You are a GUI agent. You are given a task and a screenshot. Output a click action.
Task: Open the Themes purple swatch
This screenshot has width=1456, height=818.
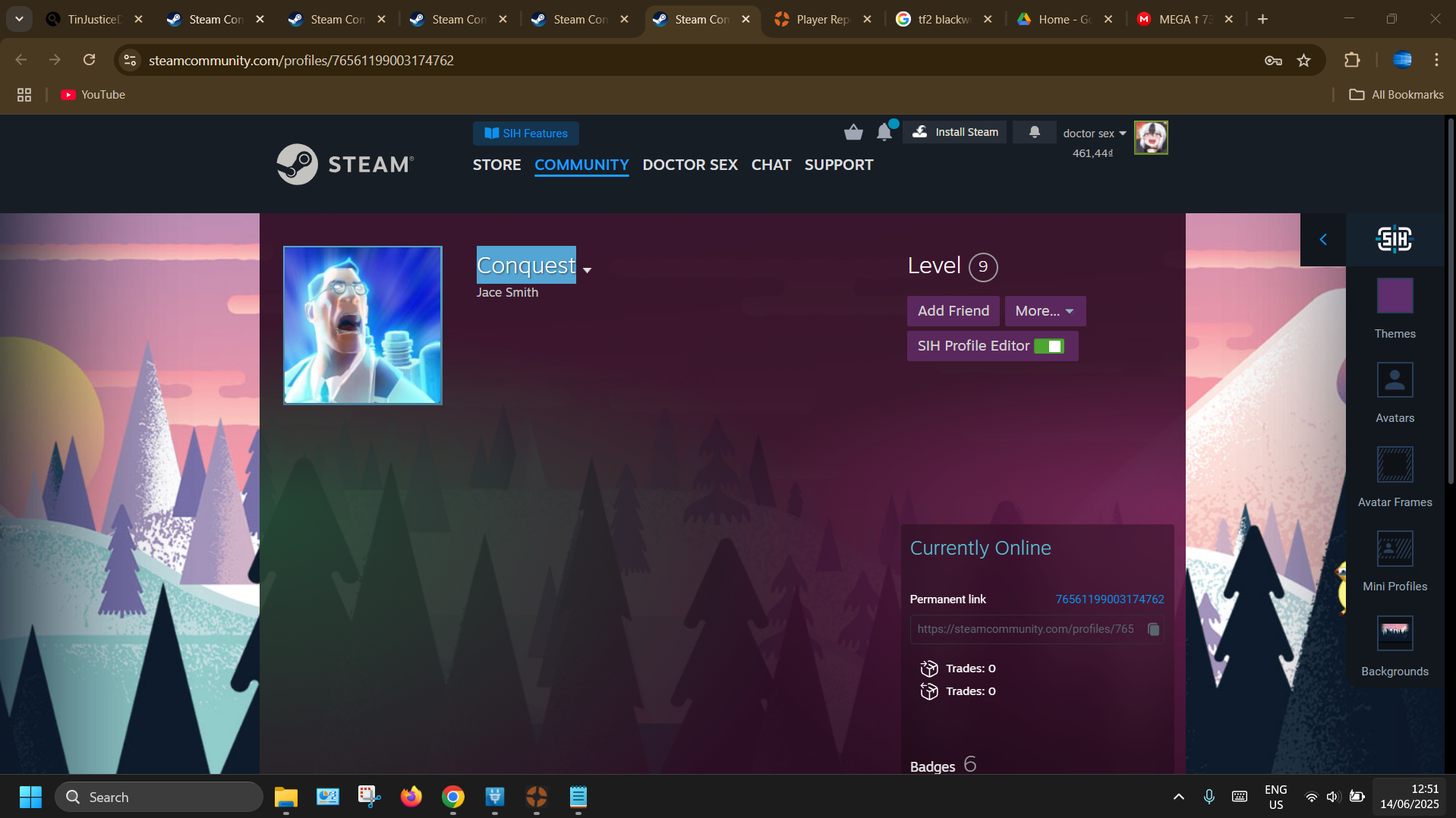[1395, 296]
